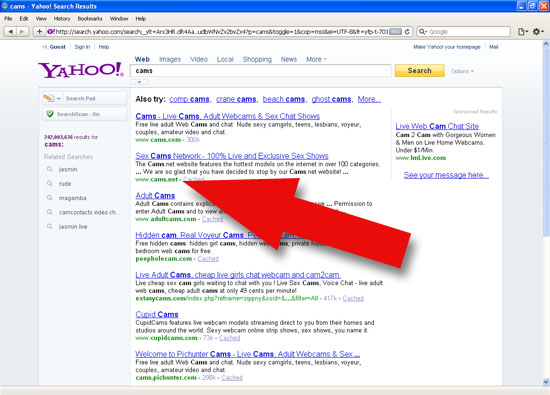Add bookmark with the plus icon

tap(39, 32)
